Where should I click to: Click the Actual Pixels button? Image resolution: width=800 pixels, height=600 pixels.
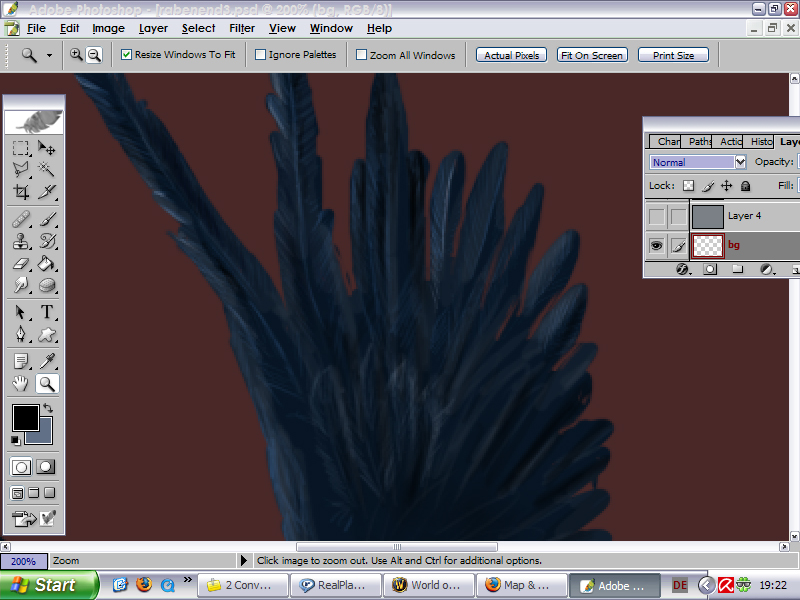click(511, 55)
